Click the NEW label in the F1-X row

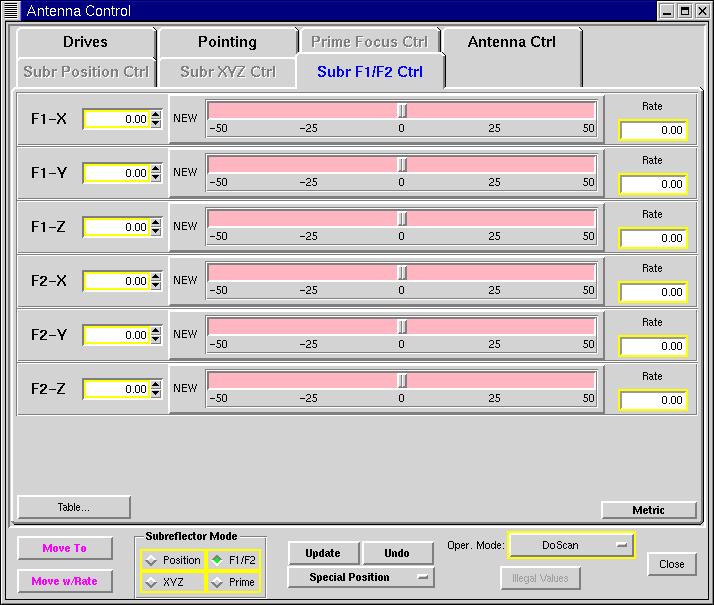pos(185,118)
